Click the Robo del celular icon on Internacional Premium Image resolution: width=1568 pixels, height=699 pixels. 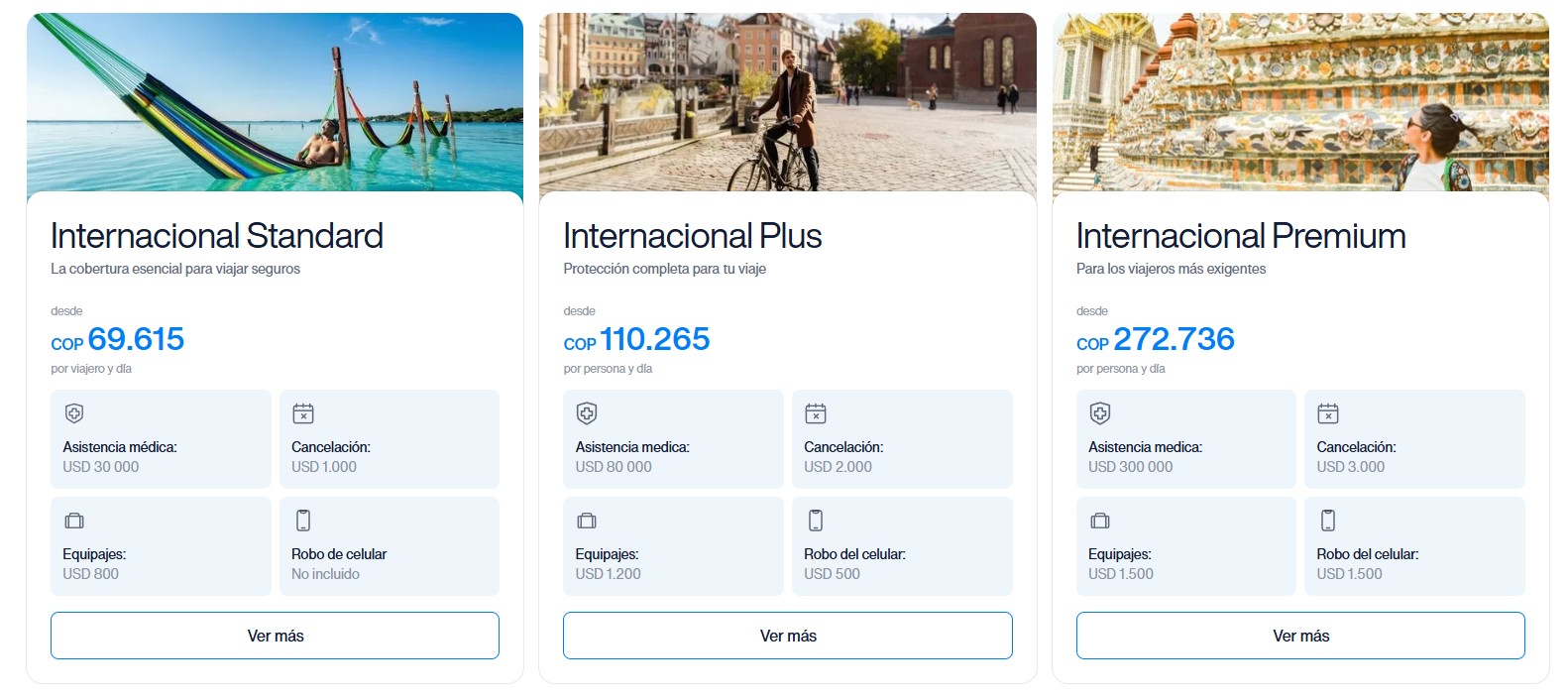[x=1330, y=521]
